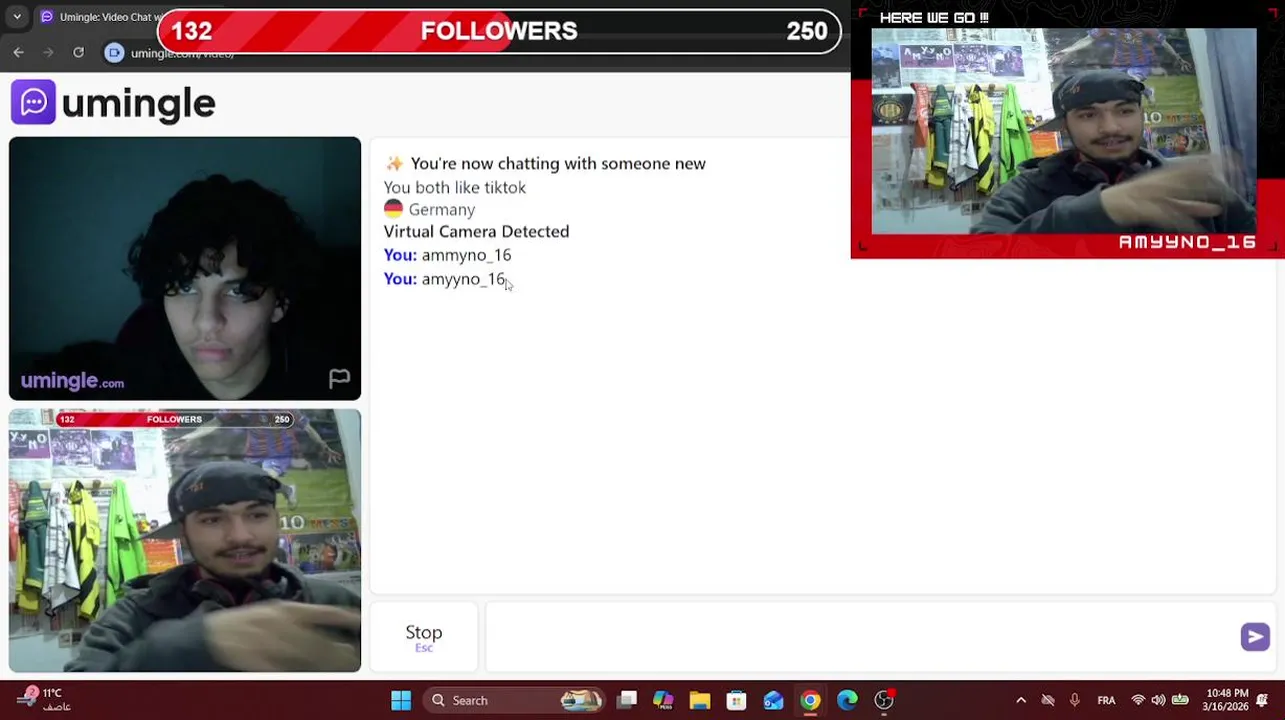Click the followers goal progress bar
The image size is (1285, 720).
500,31
